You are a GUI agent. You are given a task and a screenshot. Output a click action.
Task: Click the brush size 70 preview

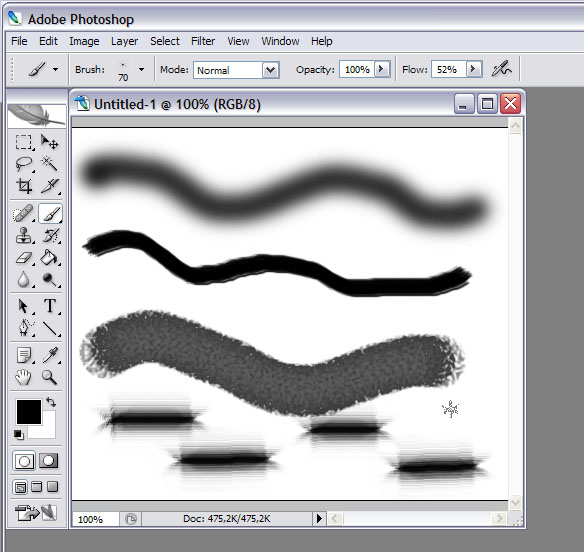point(123,72)
